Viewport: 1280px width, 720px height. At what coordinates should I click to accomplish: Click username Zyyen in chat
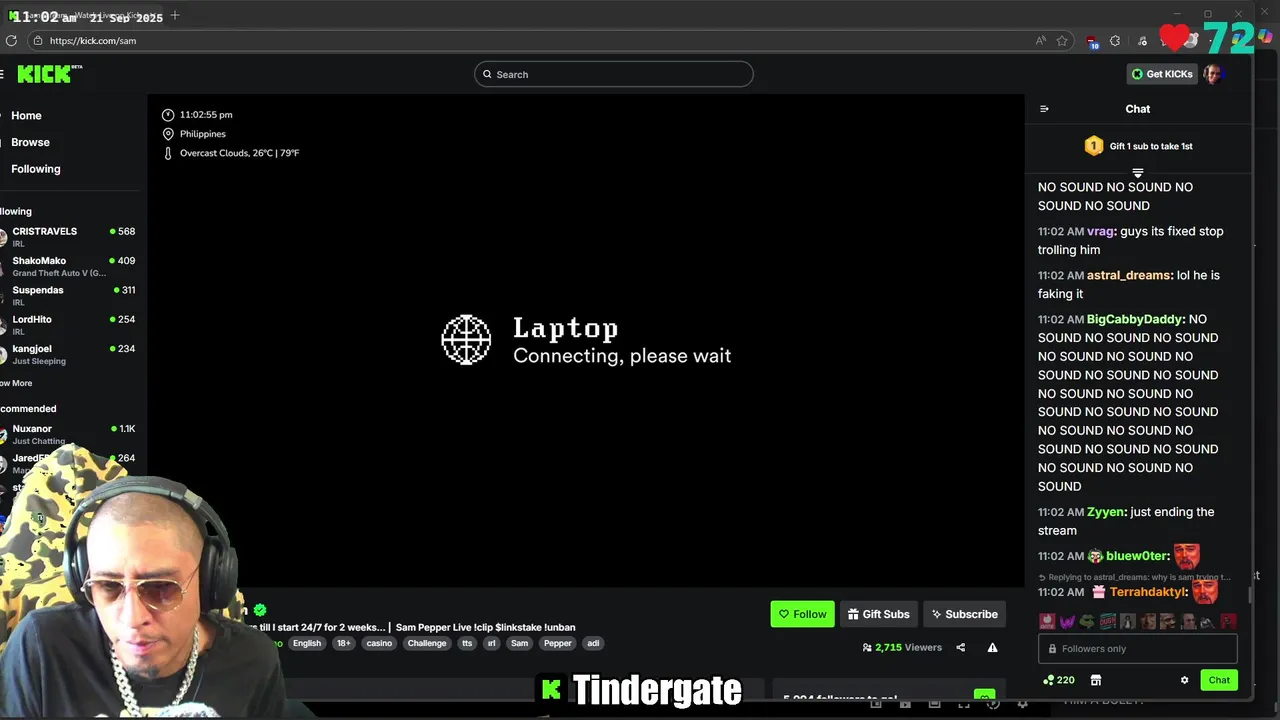1105,512
